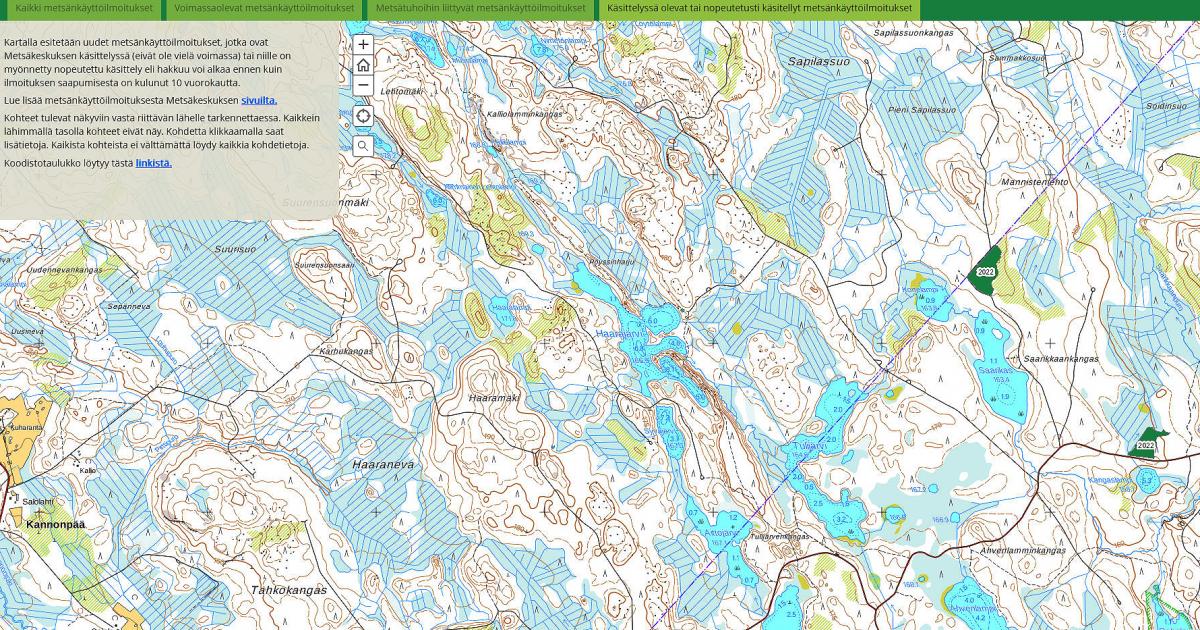Select the 2022 forest parcel above Kangaslampi

coord(1146,445)
